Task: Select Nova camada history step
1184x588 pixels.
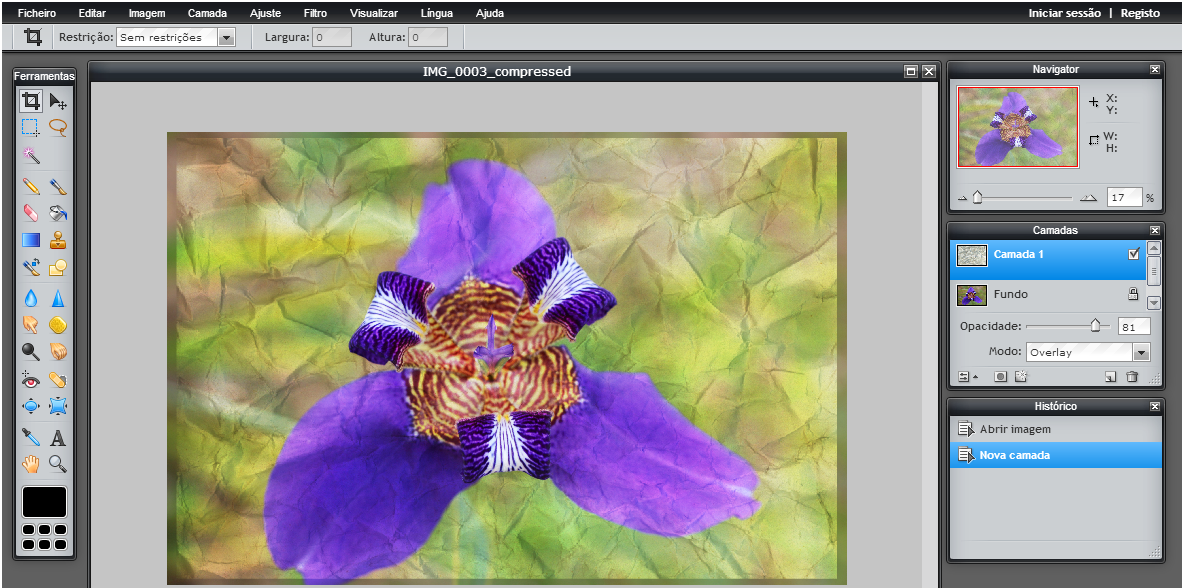Action: click(1056, 455)
